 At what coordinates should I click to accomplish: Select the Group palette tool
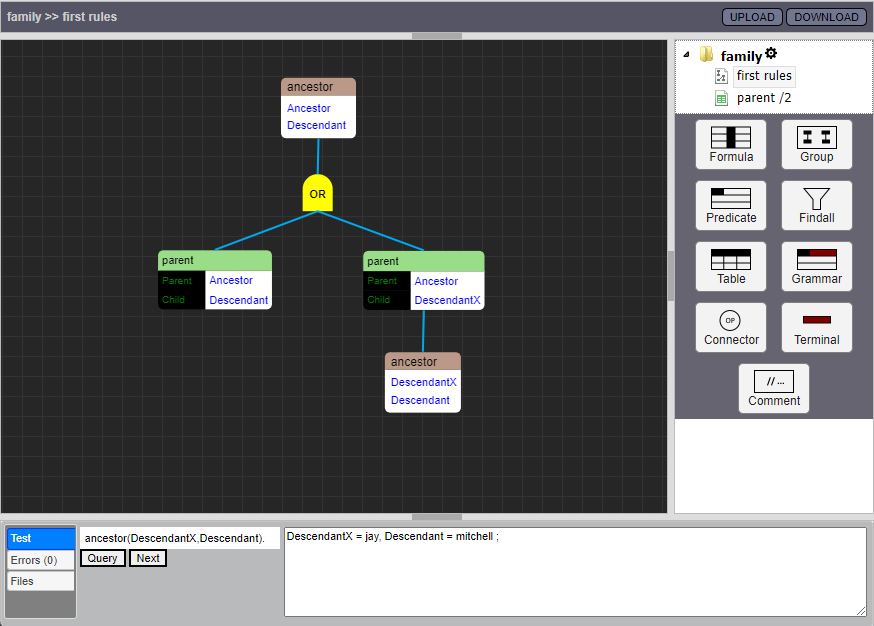tap(816, 144)
